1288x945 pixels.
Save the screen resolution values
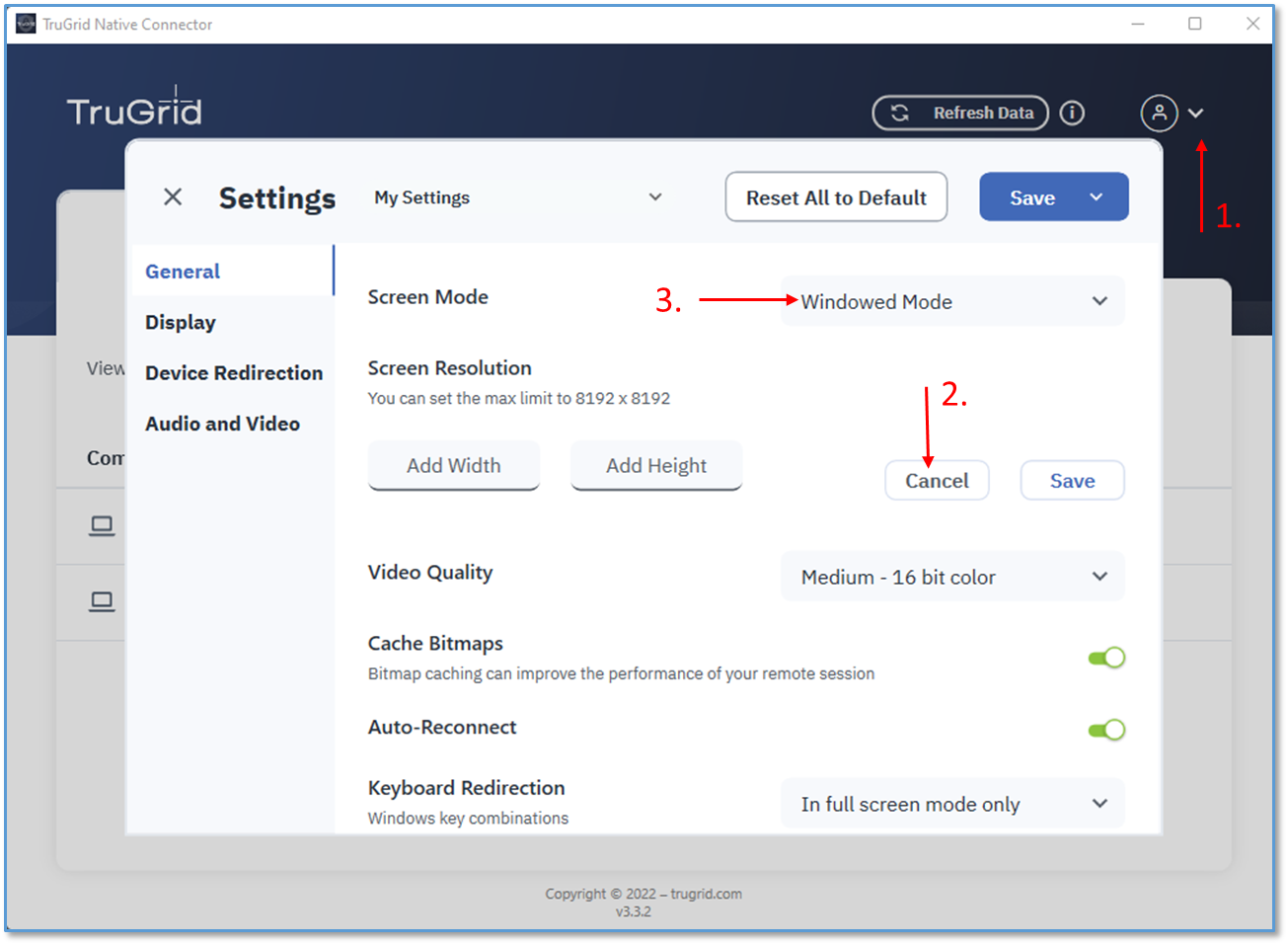point(1072,481)
